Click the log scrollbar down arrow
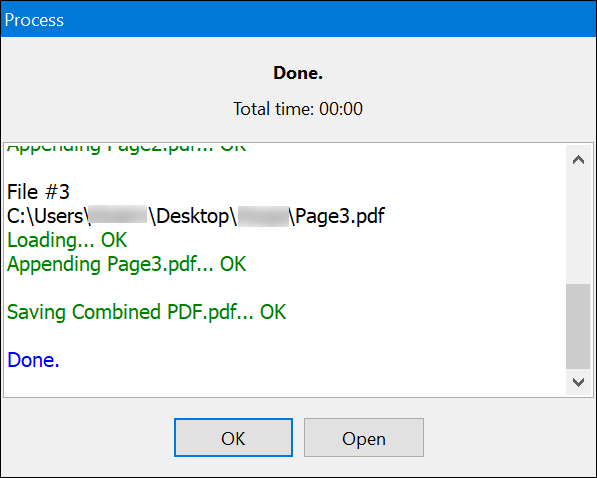The height and width of the screenshot is (478, 597). pyautogui.click(x=578, y=382)
